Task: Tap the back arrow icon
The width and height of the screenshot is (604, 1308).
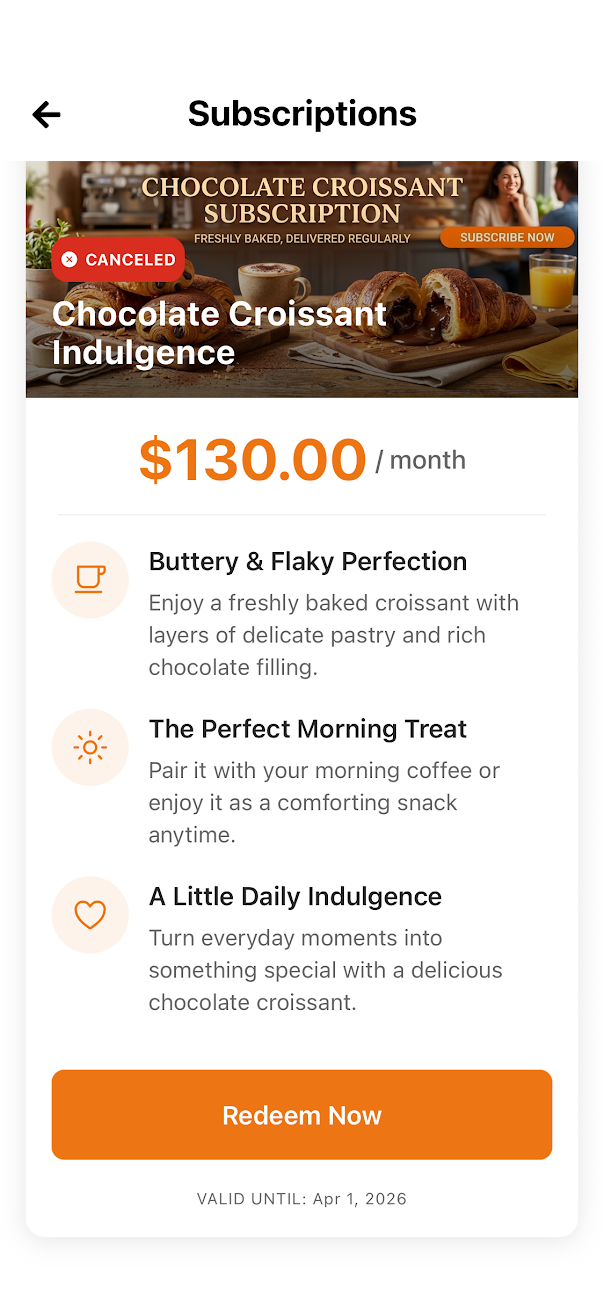Action: tap(46, 115)
